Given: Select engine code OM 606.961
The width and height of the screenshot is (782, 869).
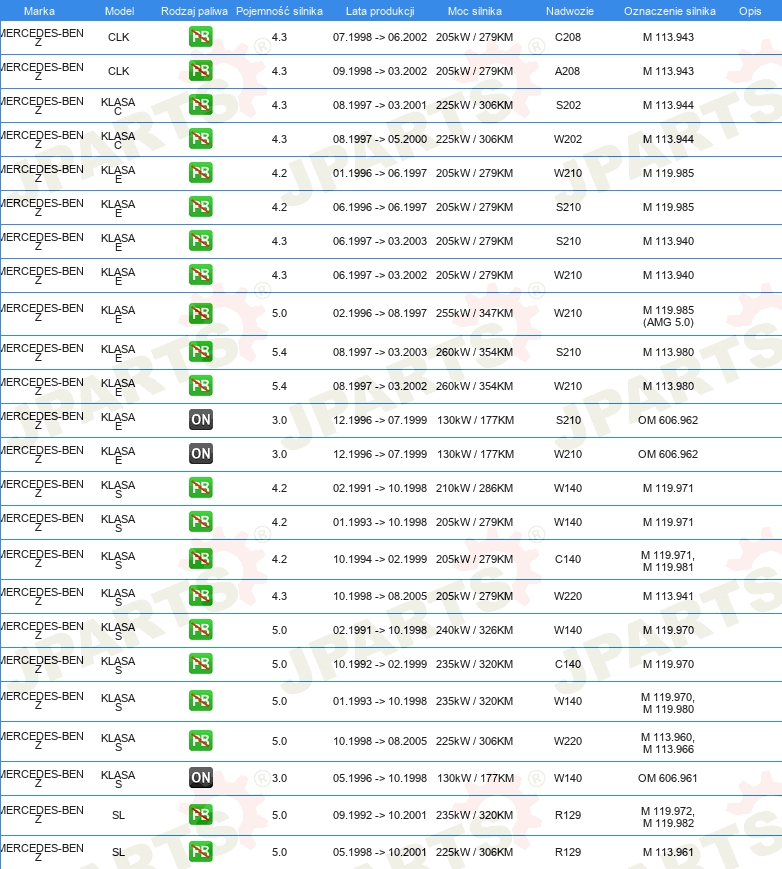Looking at the screenshot, I should click(x=668, y=778).
